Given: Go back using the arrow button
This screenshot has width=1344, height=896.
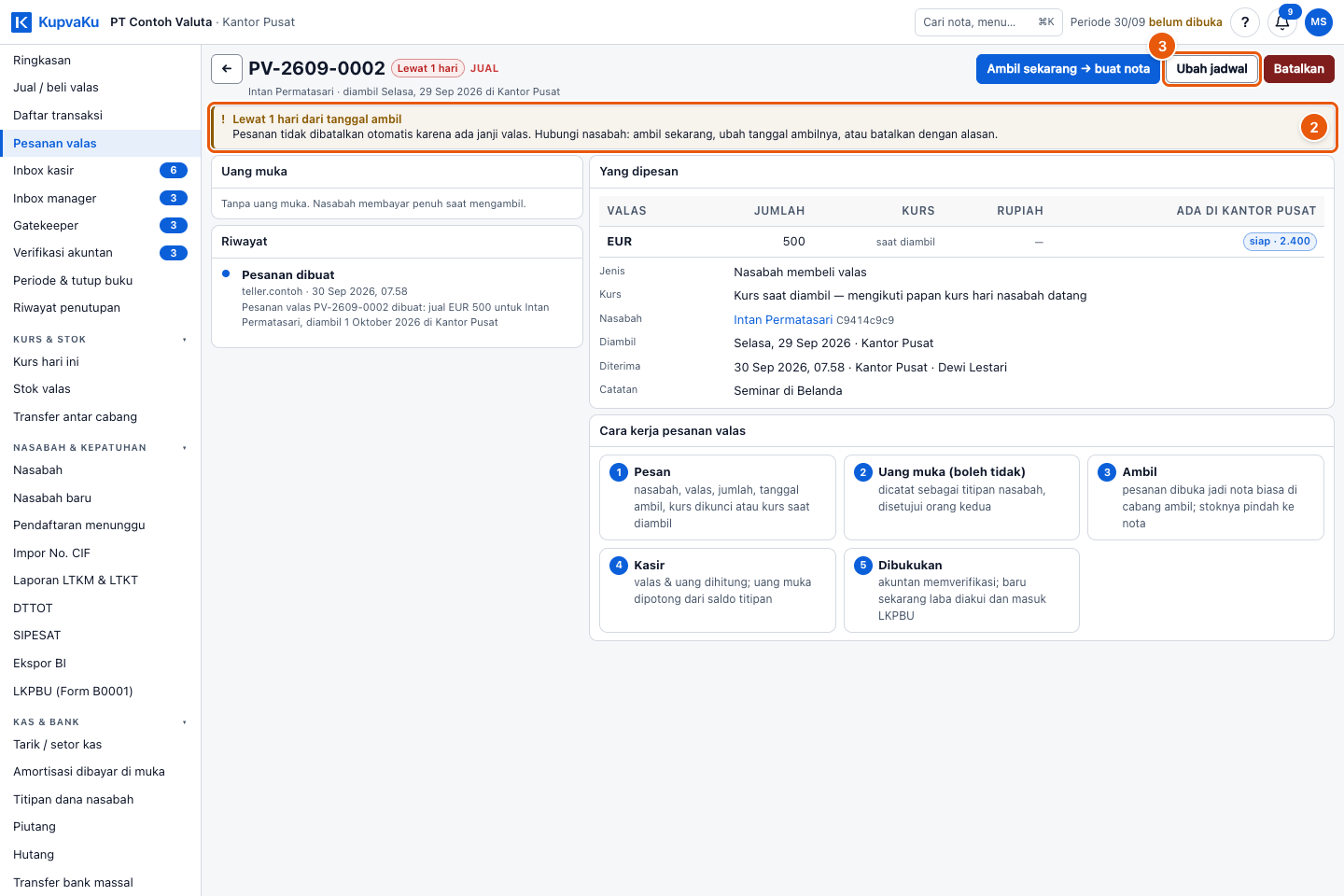Looking at the screenshot, I should click(227, 69).
